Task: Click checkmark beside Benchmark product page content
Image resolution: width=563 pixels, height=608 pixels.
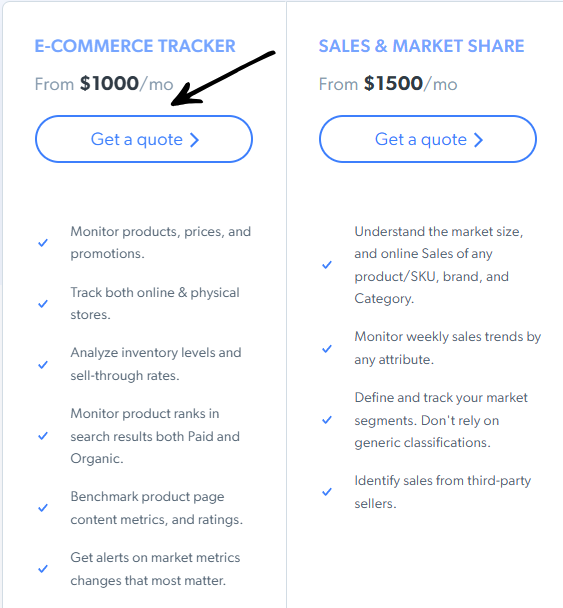Action: [43, 508]
